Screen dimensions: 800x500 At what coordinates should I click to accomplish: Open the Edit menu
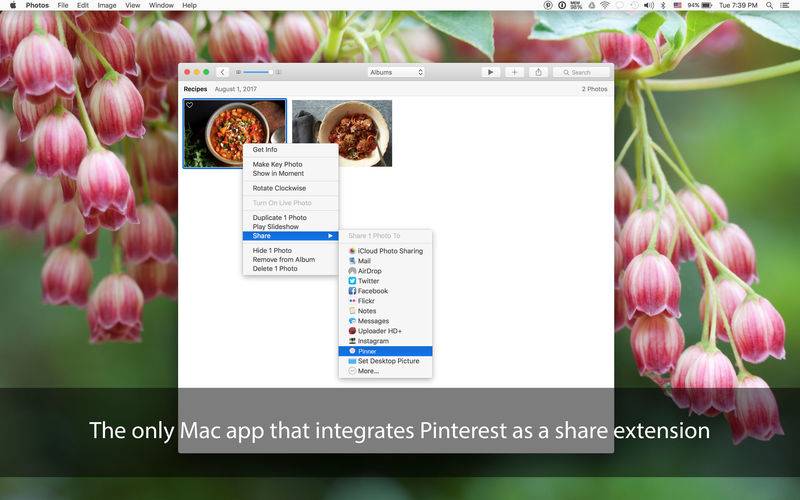pyautogui.click(x=83, y=5)
